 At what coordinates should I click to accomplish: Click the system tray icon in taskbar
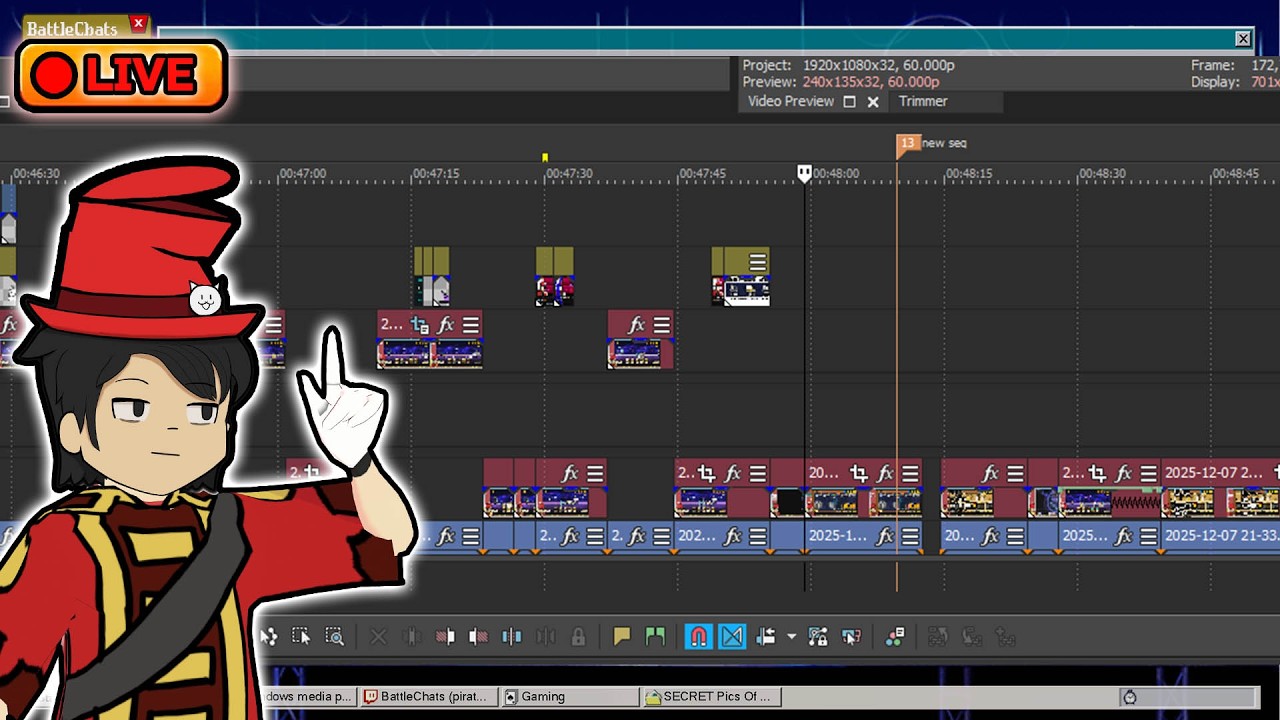tap(1130, 697)
